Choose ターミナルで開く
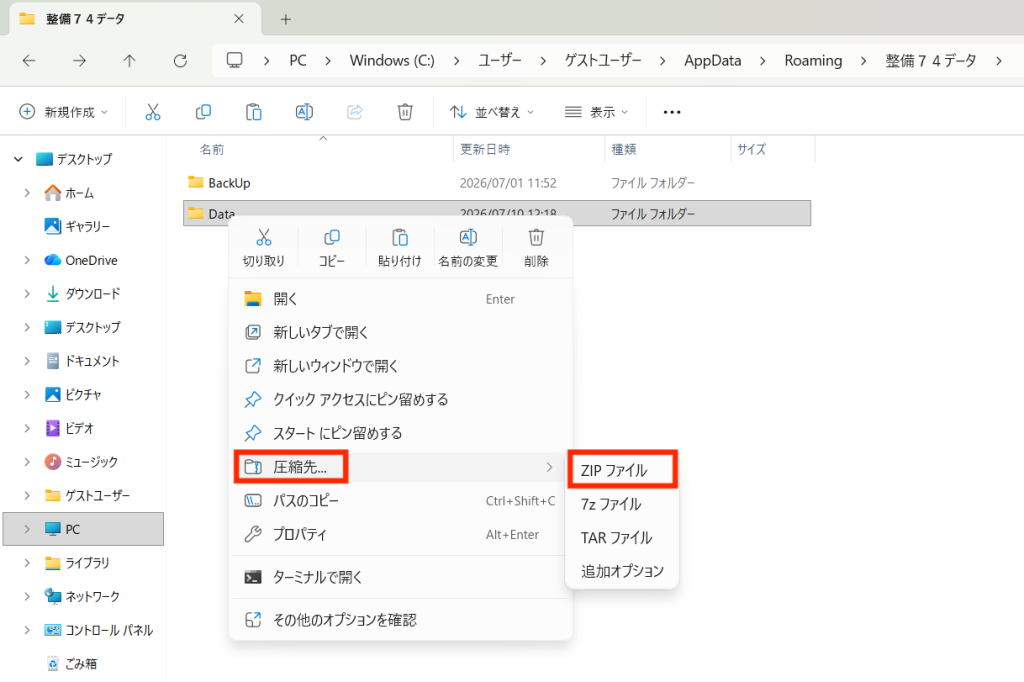The image size is (1024, 682). [x=400, y=577]
